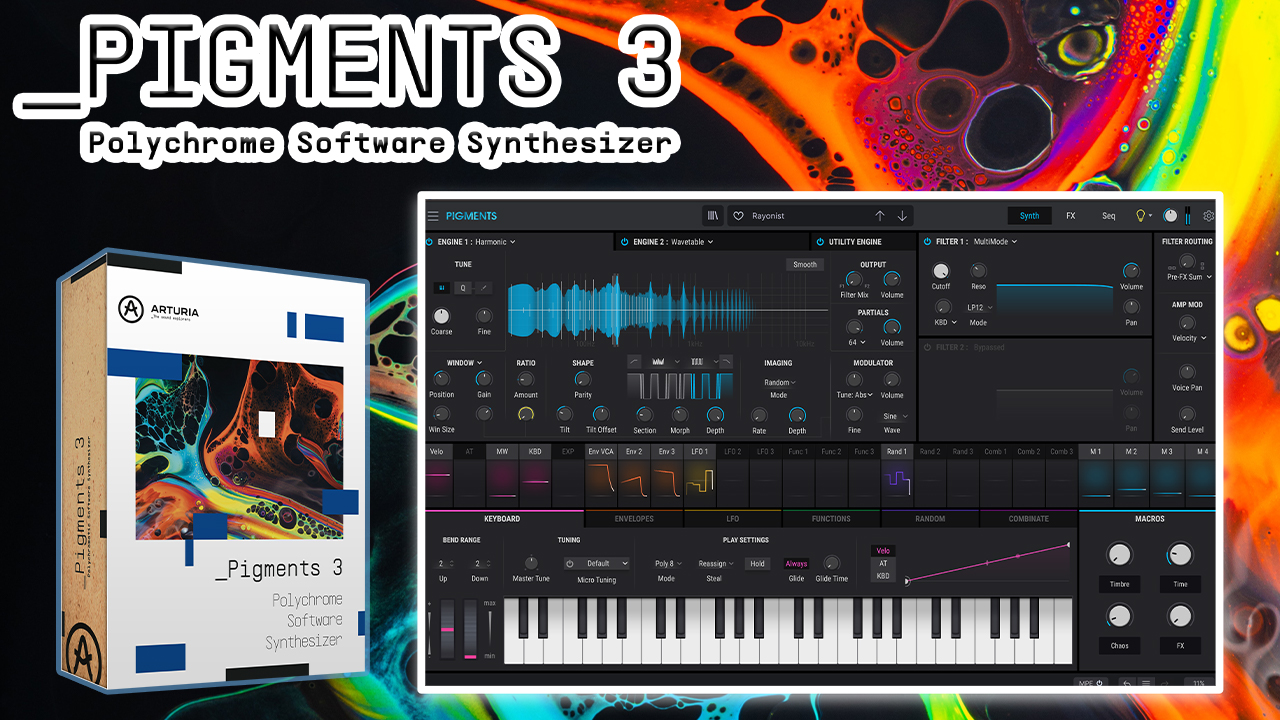Screen dimensions: 1280x720
Task: Go to previous preset using up arrow
Action: click(880, 216)
